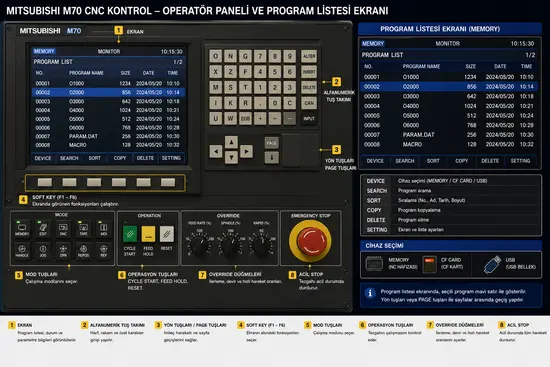
Task: Open SORT tab on left panel screen
Action: (x=94, y=158)
